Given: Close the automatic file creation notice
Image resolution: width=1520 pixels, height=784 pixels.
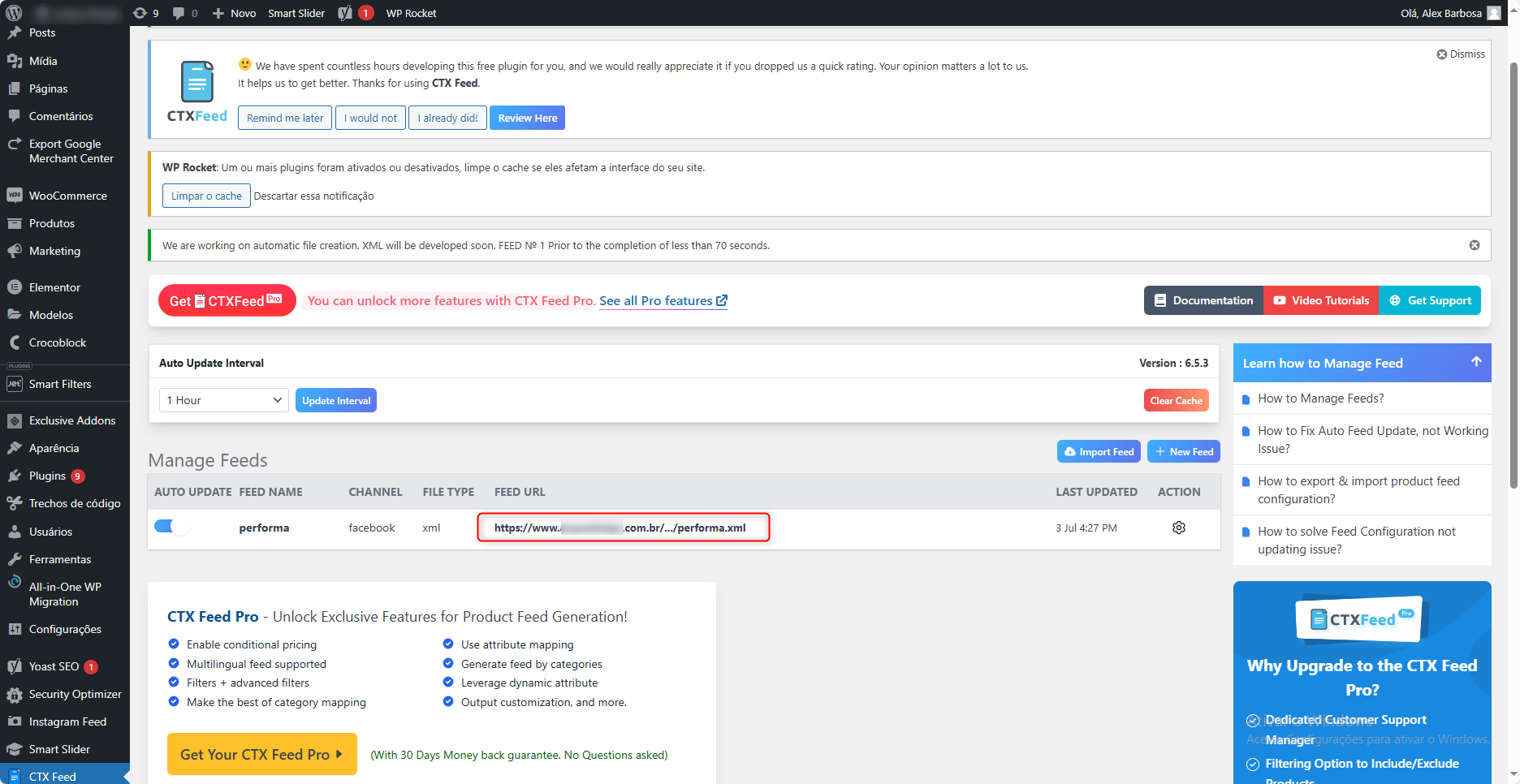Looking at the screenshot, I should [x=1475, y=245].
